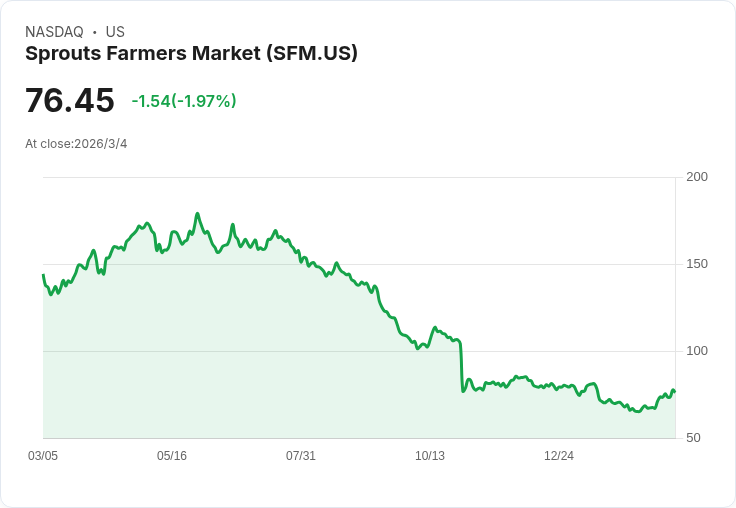
Task: Click the At close:2026/3/4 timestamp
Action: pos(76,144)
